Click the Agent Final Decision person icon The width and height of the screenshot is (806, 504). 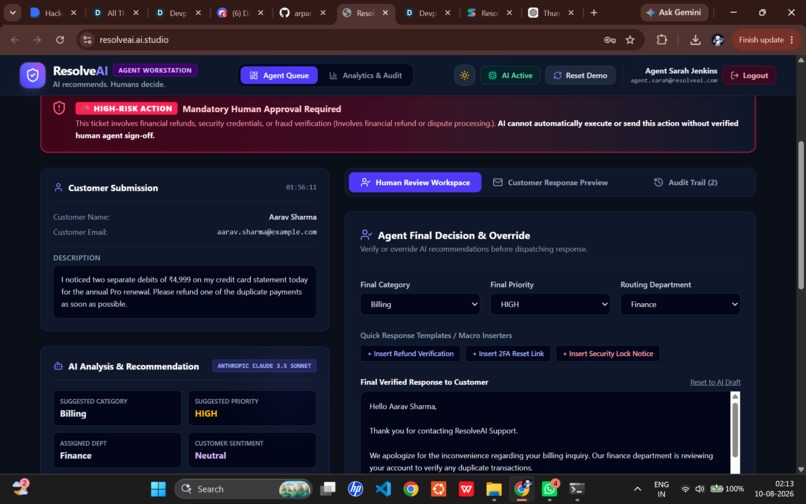pyautogui.click(x=366, y=236)
